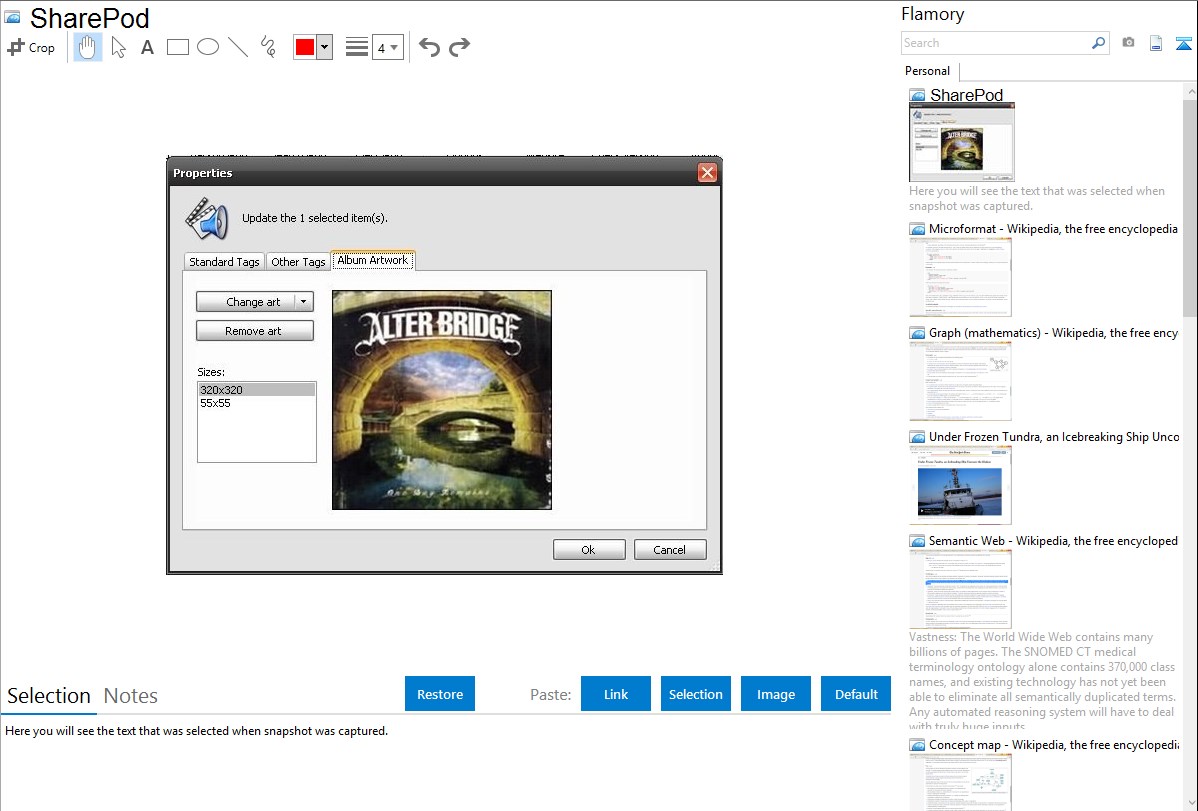Pick the ellipse shape tool

(x=208, y=47)
